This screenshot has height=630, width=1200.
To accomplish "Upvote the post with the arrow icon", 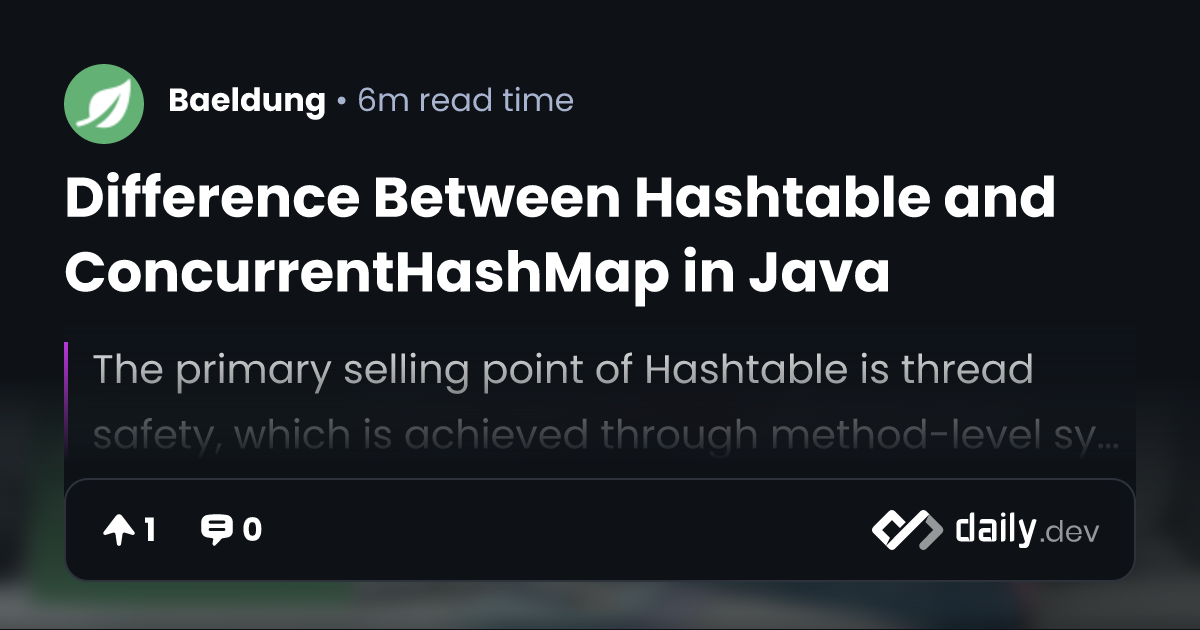I will coord(119,530).
